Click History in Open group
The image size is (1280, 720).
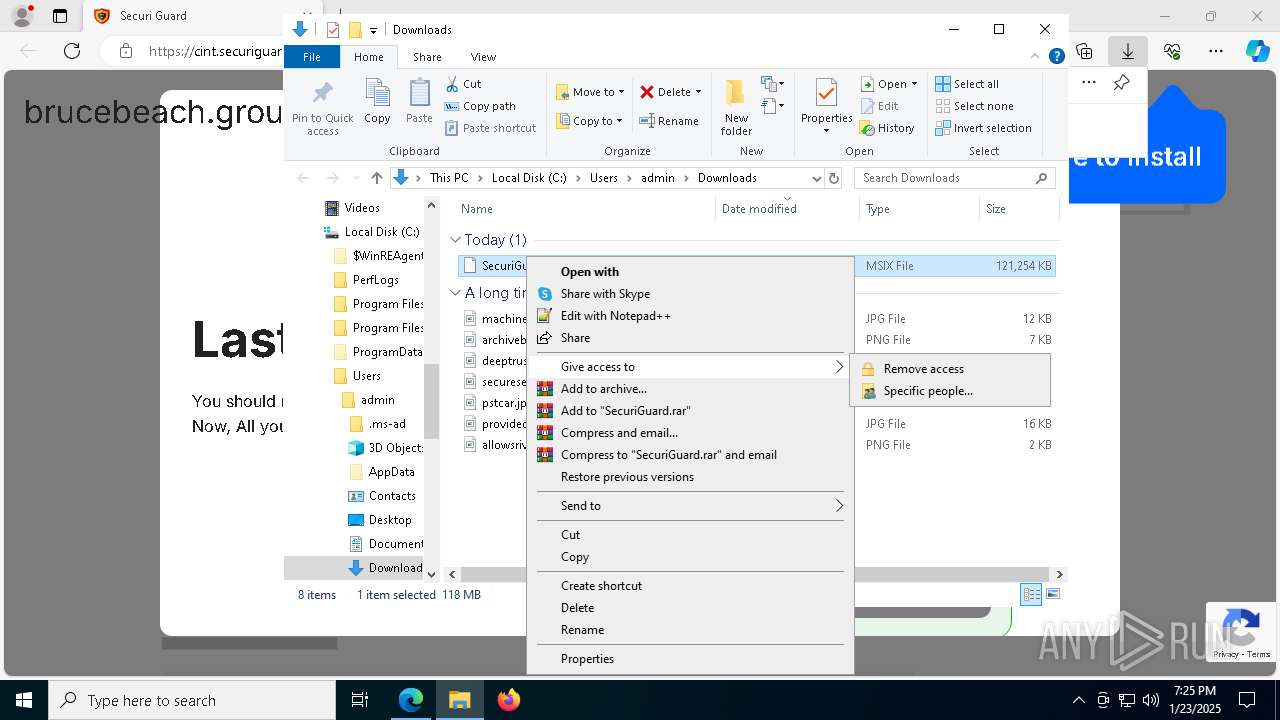tap(887, 128)
